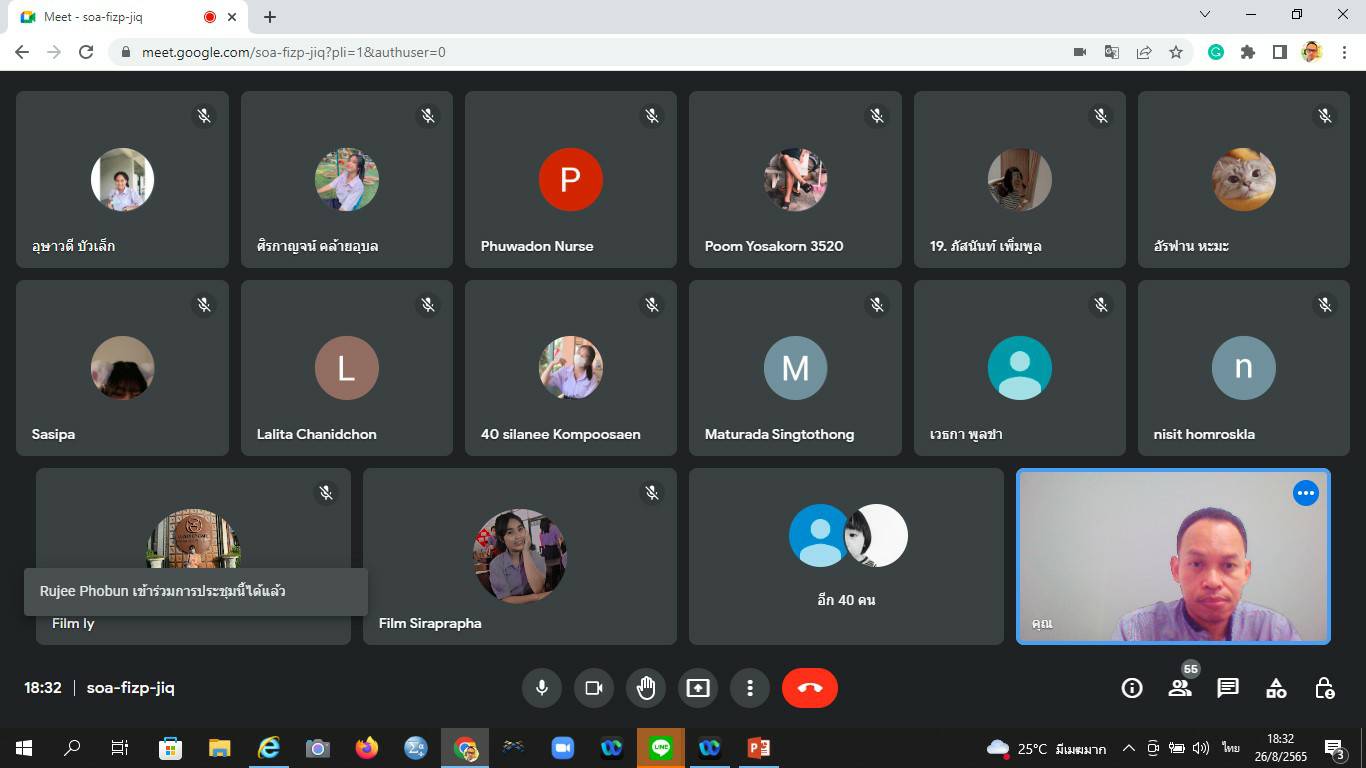Image resolution: width=1366 pixels, height=768 pixels.
Task: Open a new browser tab
Action: tap(270, 17)
